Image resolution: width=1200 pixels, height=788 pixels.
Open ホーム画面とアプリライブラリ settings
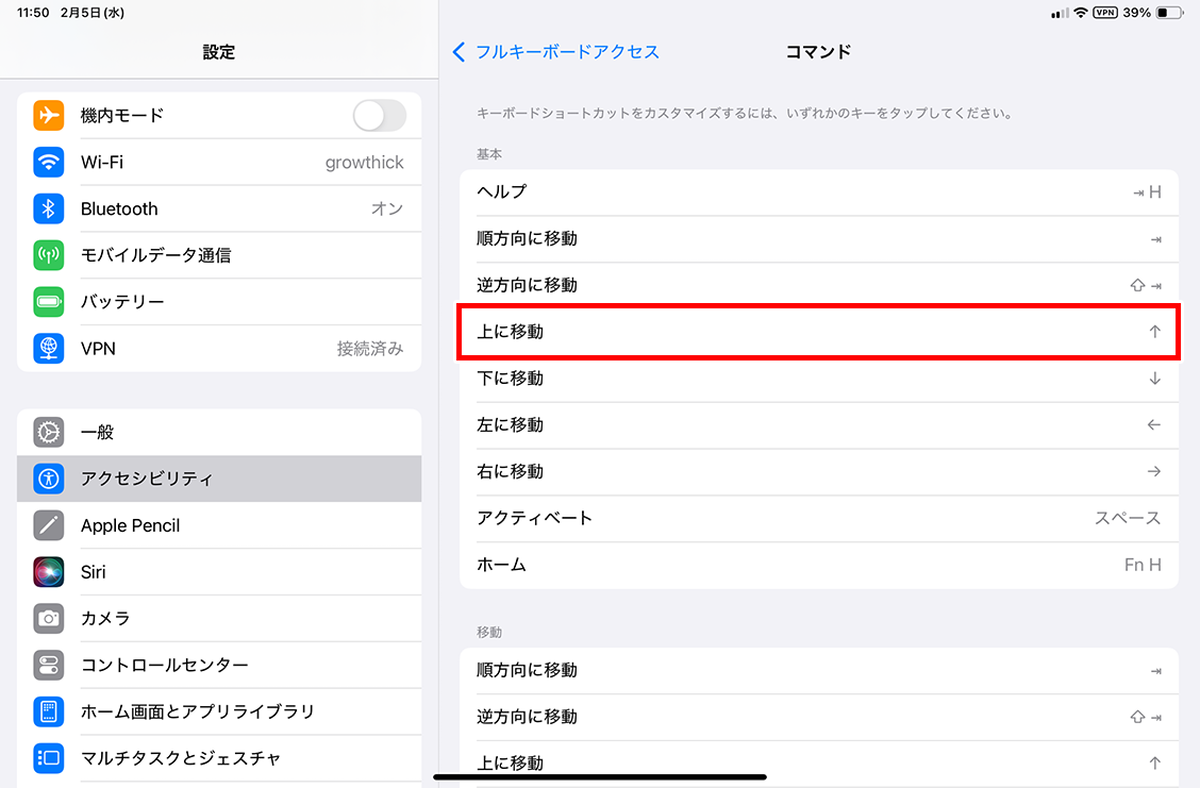(219, 712)
